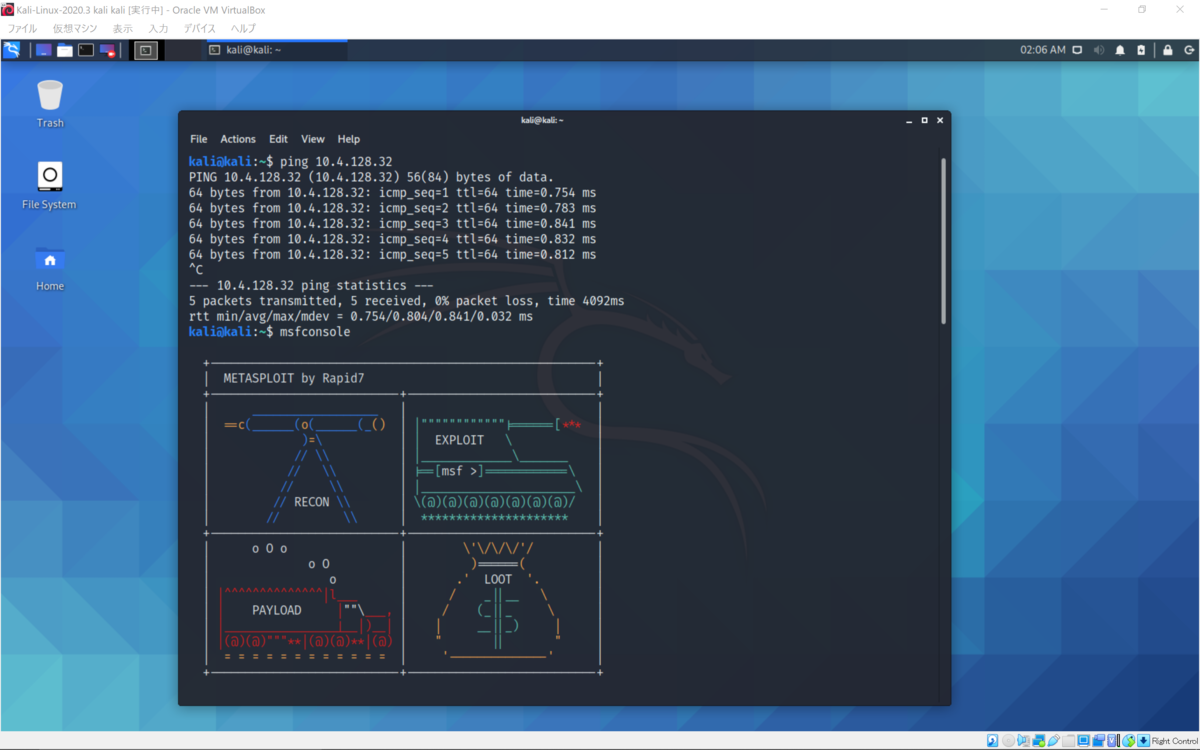Open the Kali dragon applications menu

pos(11,50)
